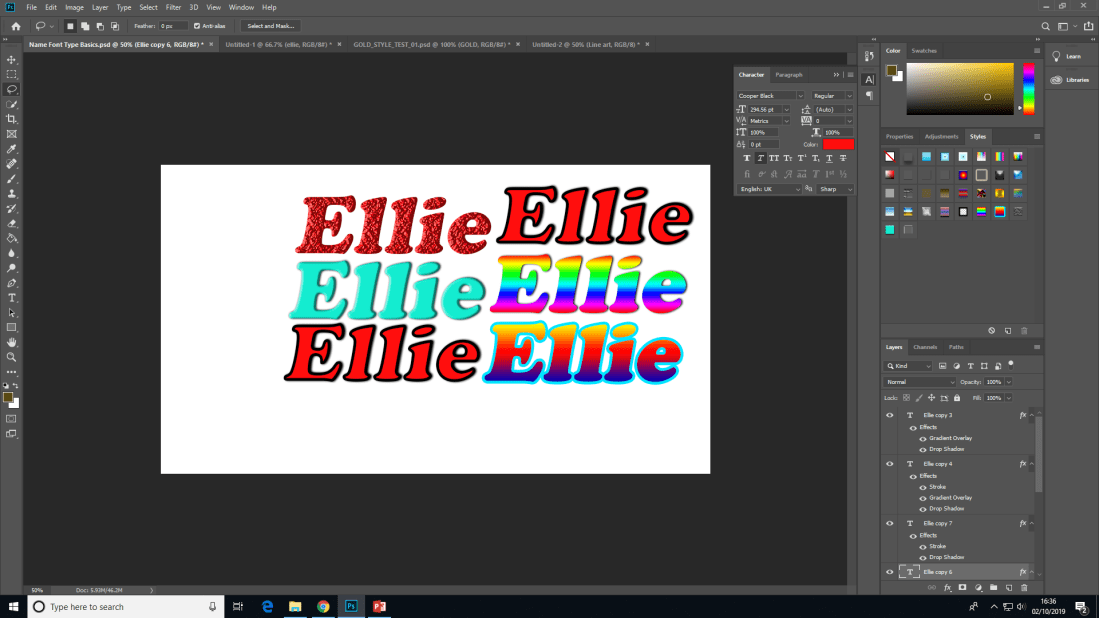The width and height of the screenshot is (1099, 618).
Task: Pick the Eyedropper tool
Action: pos(12,148)
